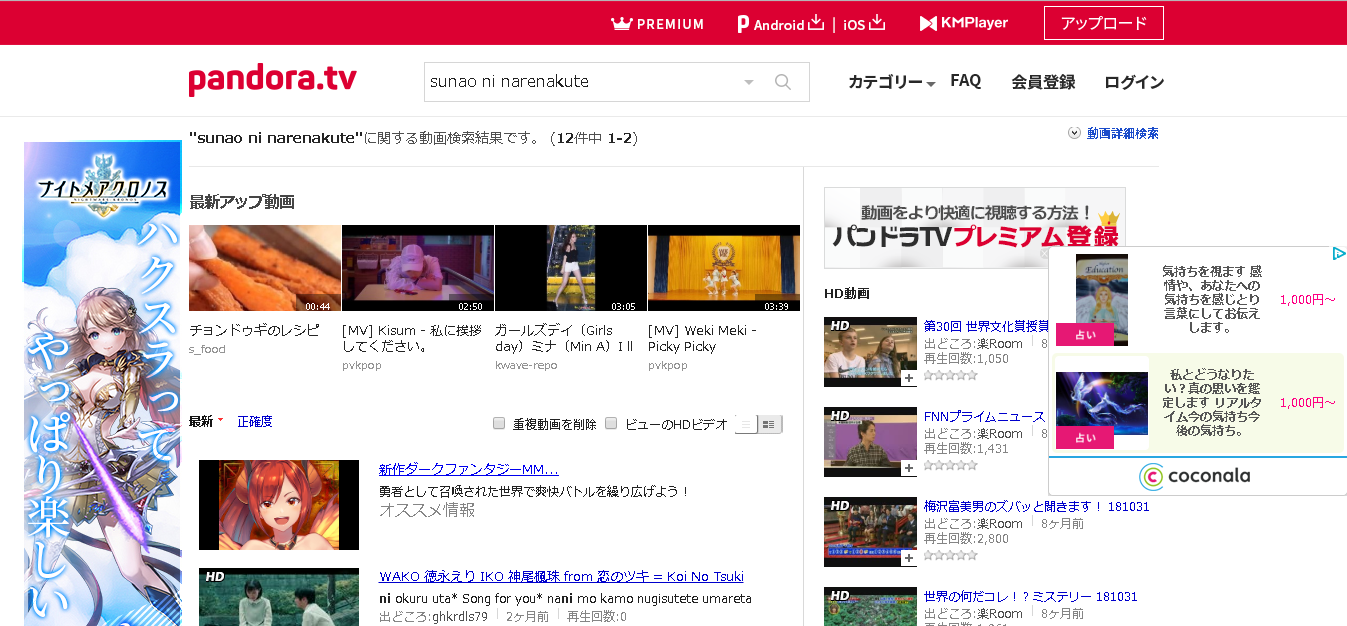Click the Android app download icon
The height and width of the screenshot is (626, 1347).
[815, 22]
